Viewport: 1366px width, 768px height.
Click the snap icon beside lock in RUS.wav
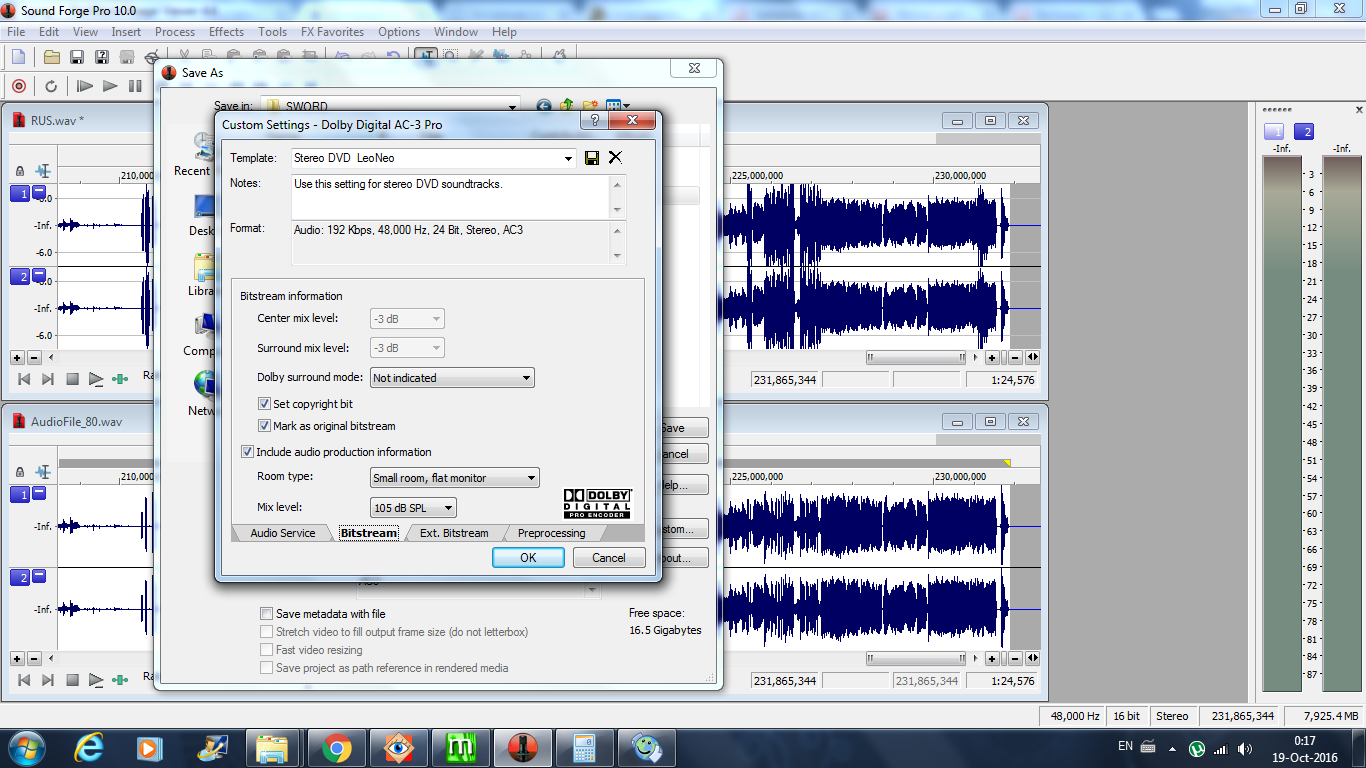pos(43,172)
